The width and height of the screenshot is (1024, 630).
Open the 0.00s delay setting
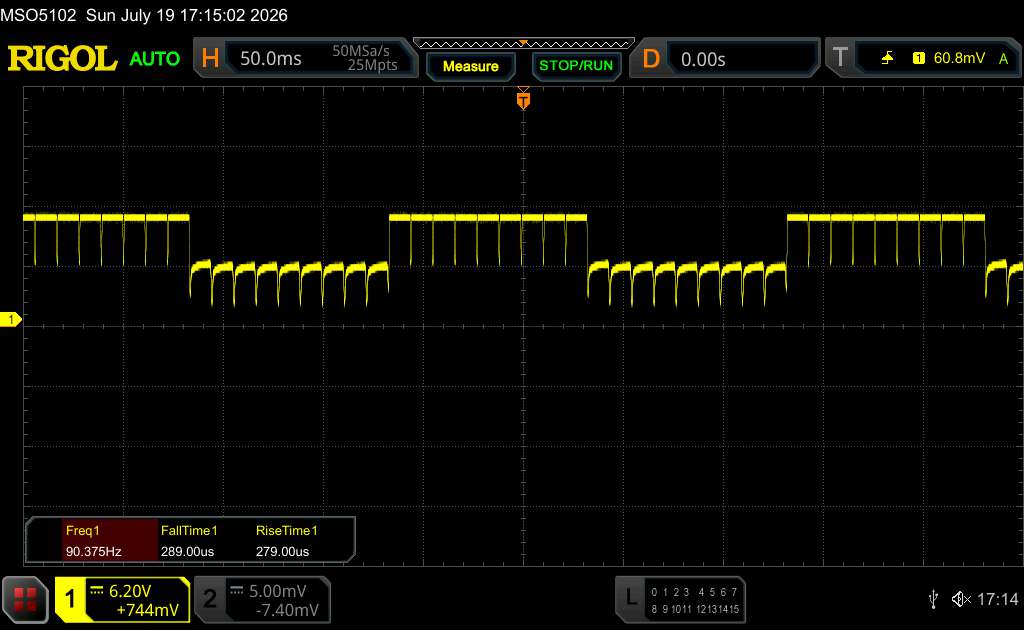tap(703, 59)
